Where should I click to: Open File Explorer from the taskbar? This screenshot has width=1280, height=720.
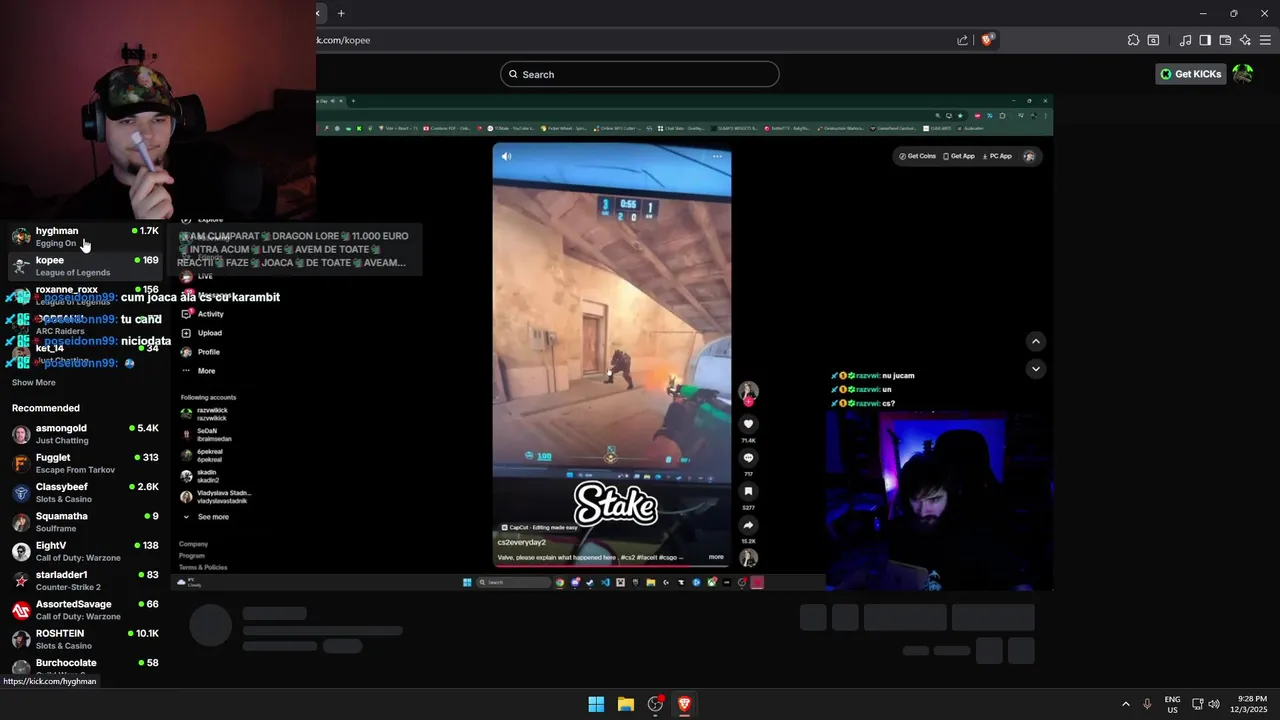click(x=626, y=704)
